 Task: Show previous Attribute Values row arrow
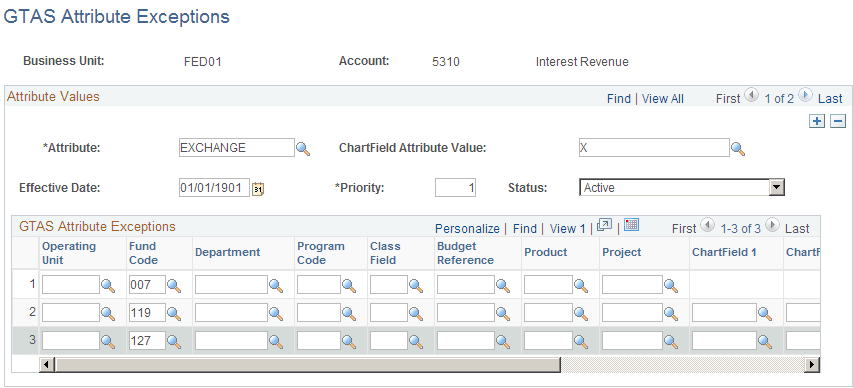tap(751, 96)
